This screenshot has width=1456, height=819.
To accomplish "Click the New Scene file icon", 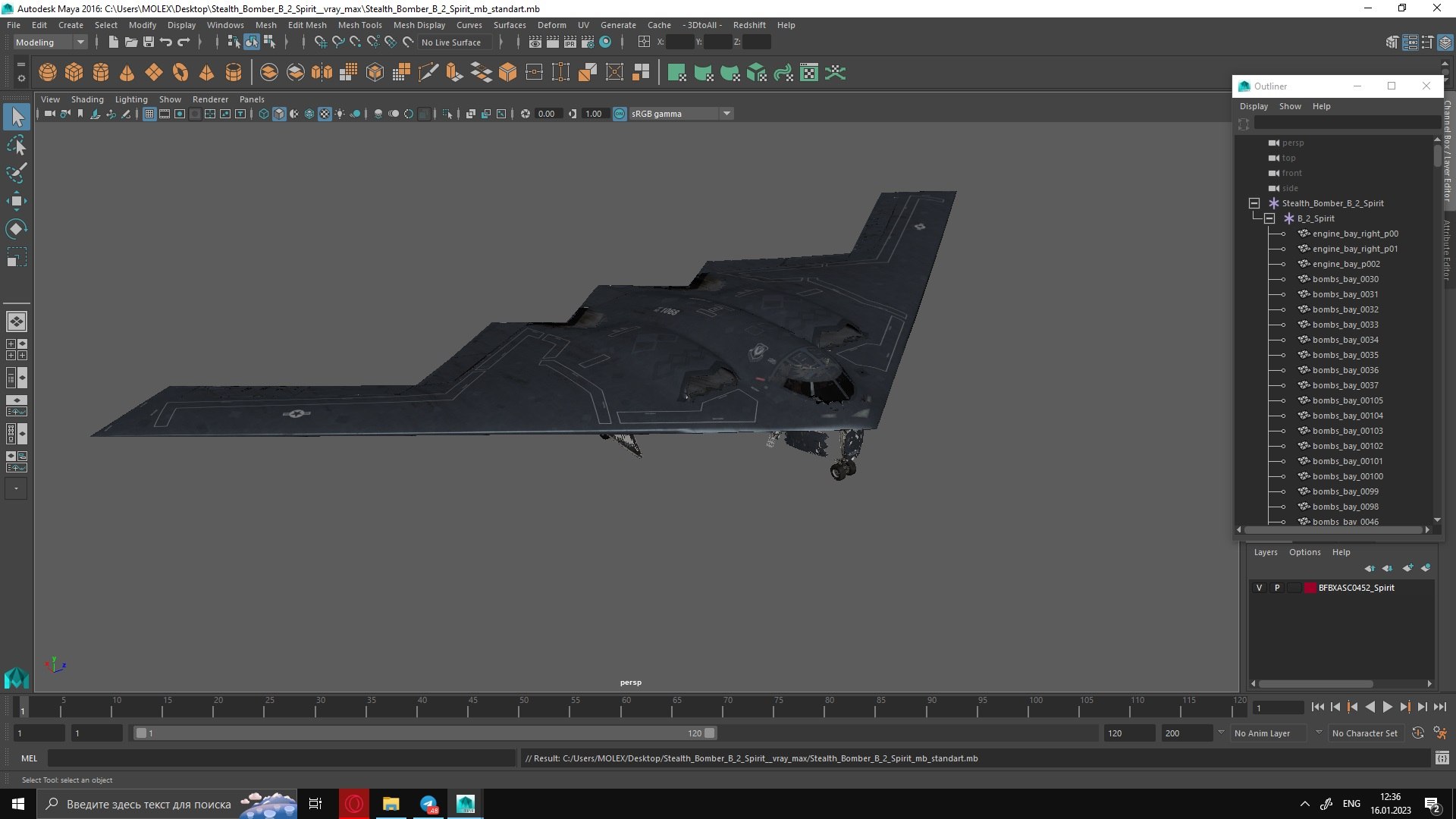I will click(113, 42).
